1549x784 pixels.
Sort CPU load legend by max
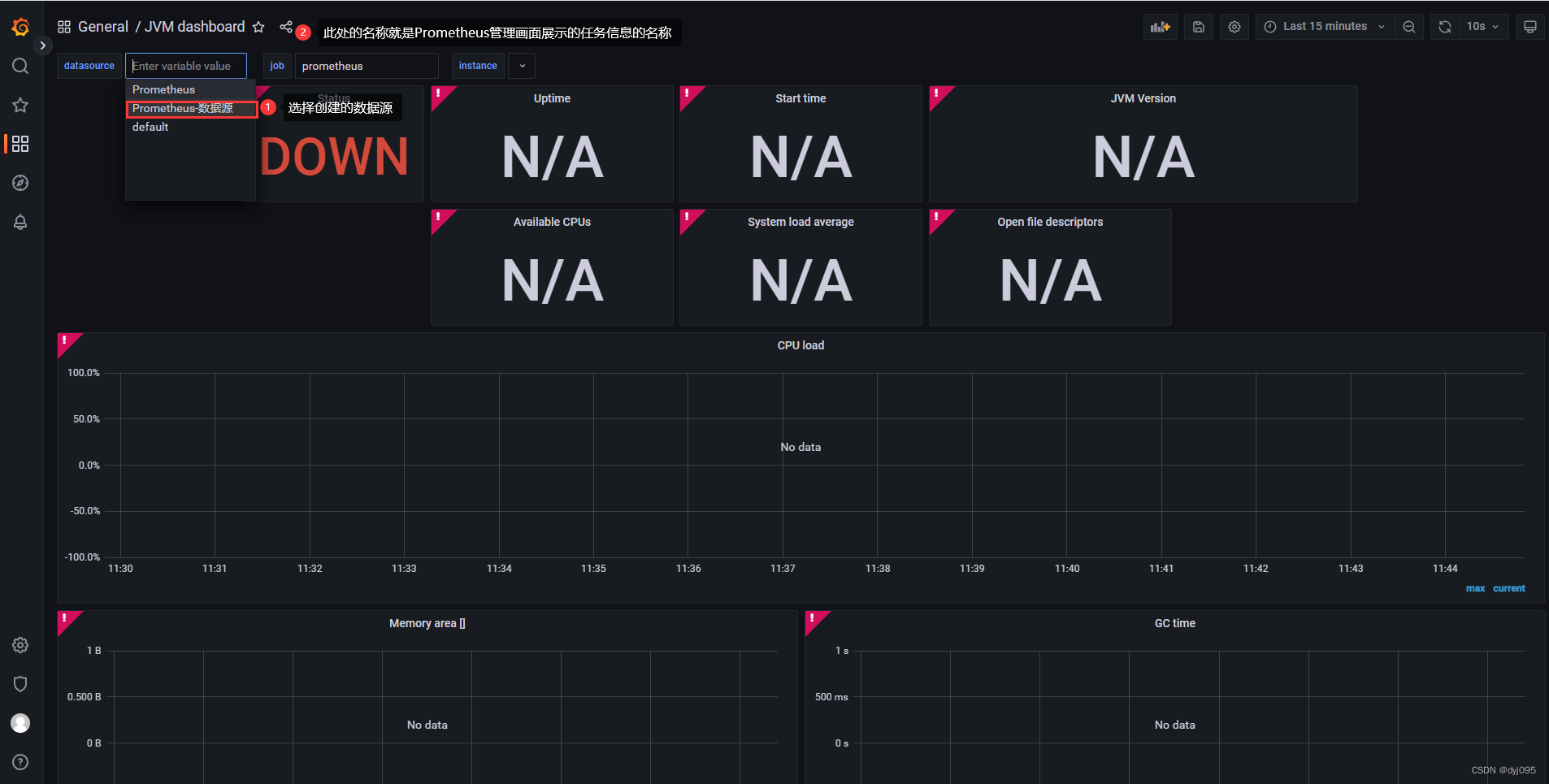[1475, 588]
